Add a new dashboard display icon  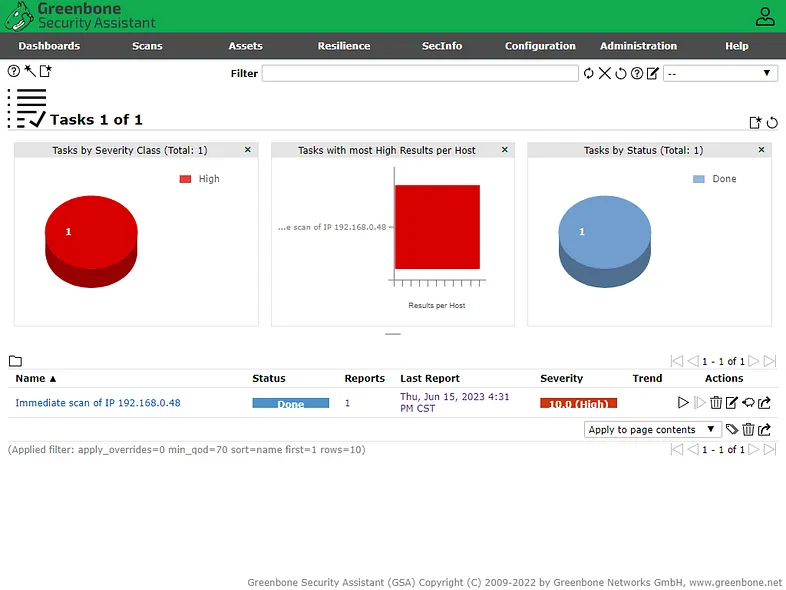(755, 122)
